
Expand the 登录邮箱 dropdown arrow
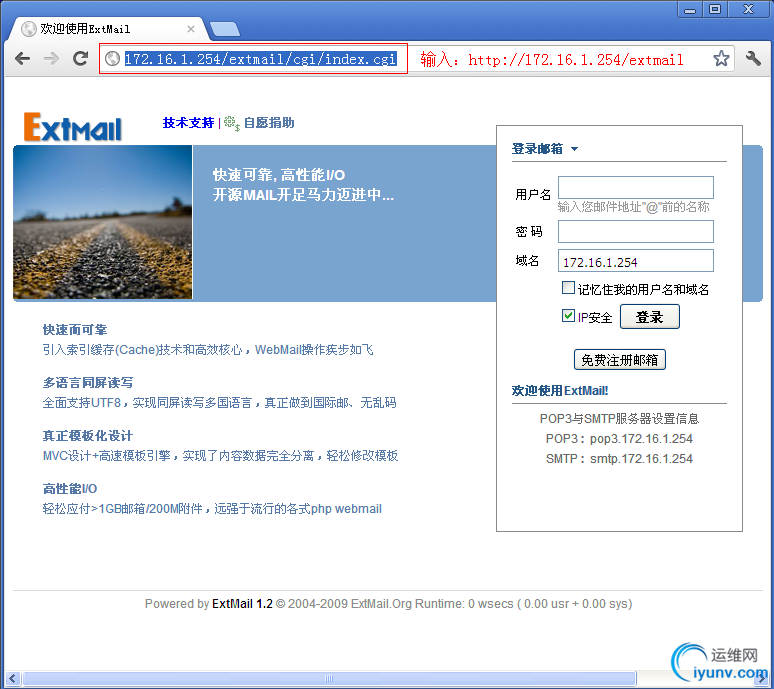click(574, 149)
